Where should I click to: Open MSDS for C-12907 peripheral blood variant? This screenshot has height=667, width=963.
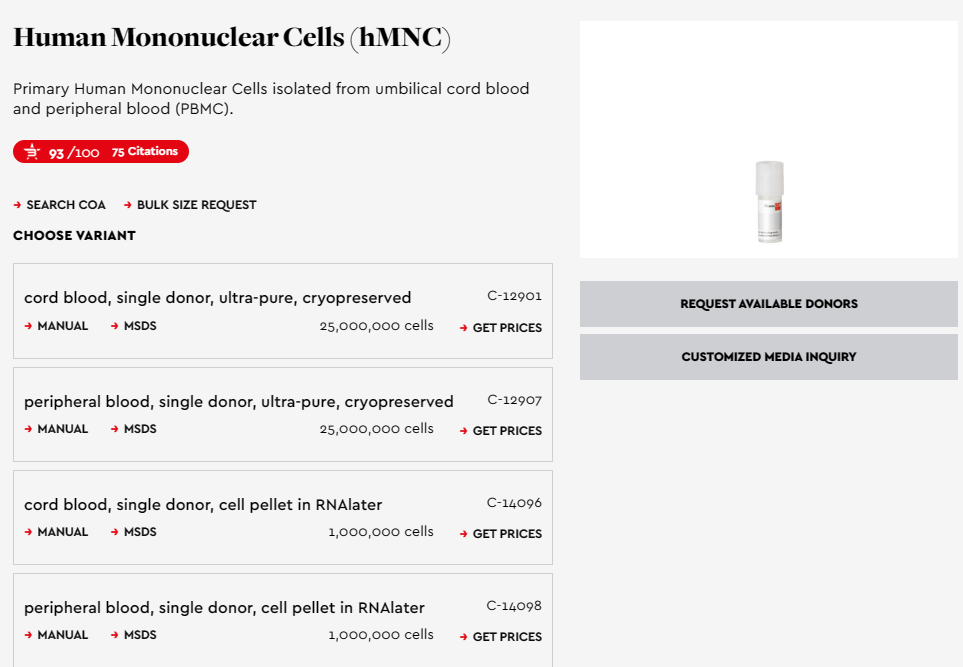coord(133,429)
